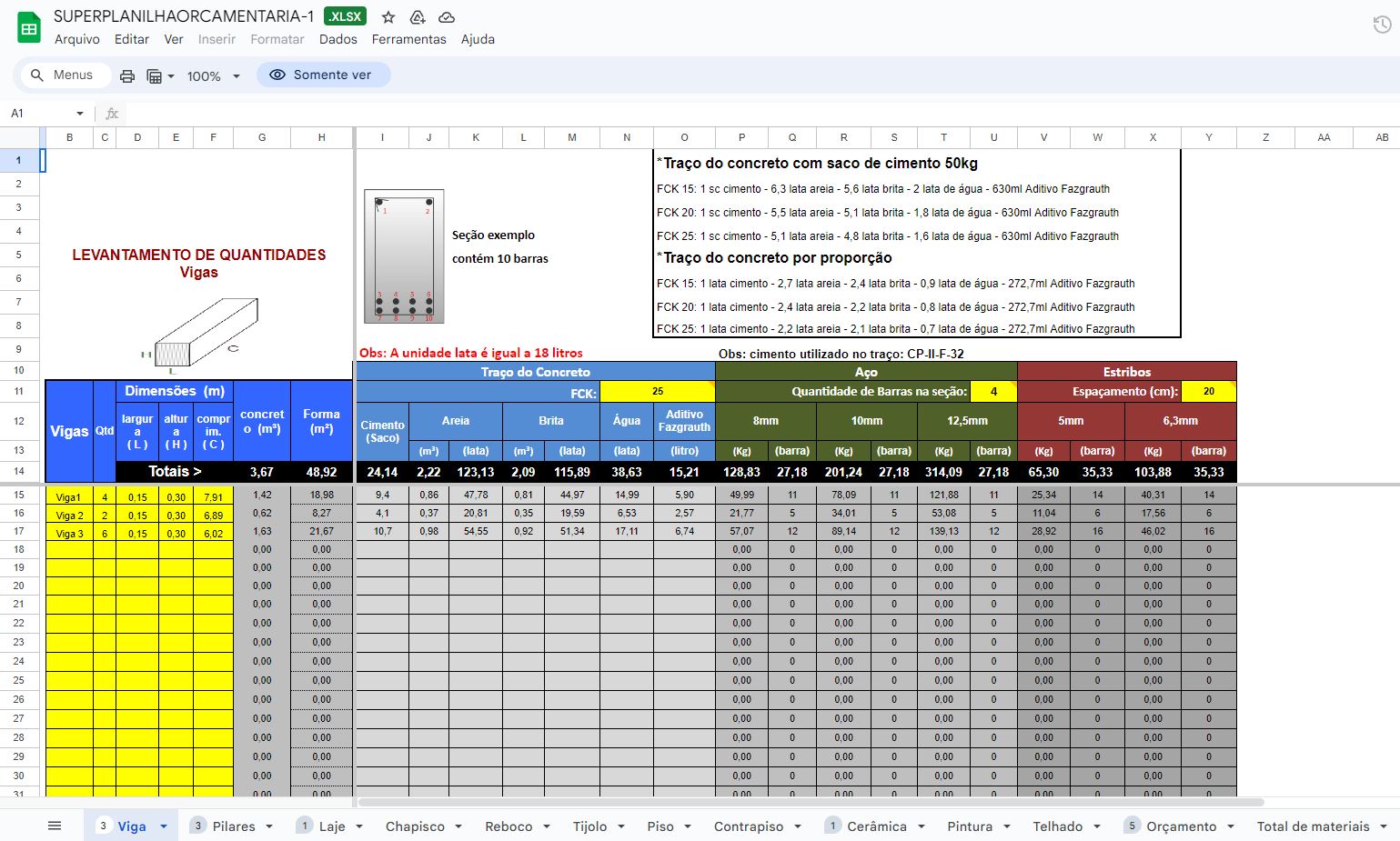The image size is (1400, 841).
Task: Switch to the Tijolo sheet tab
Action: point(589,826)
